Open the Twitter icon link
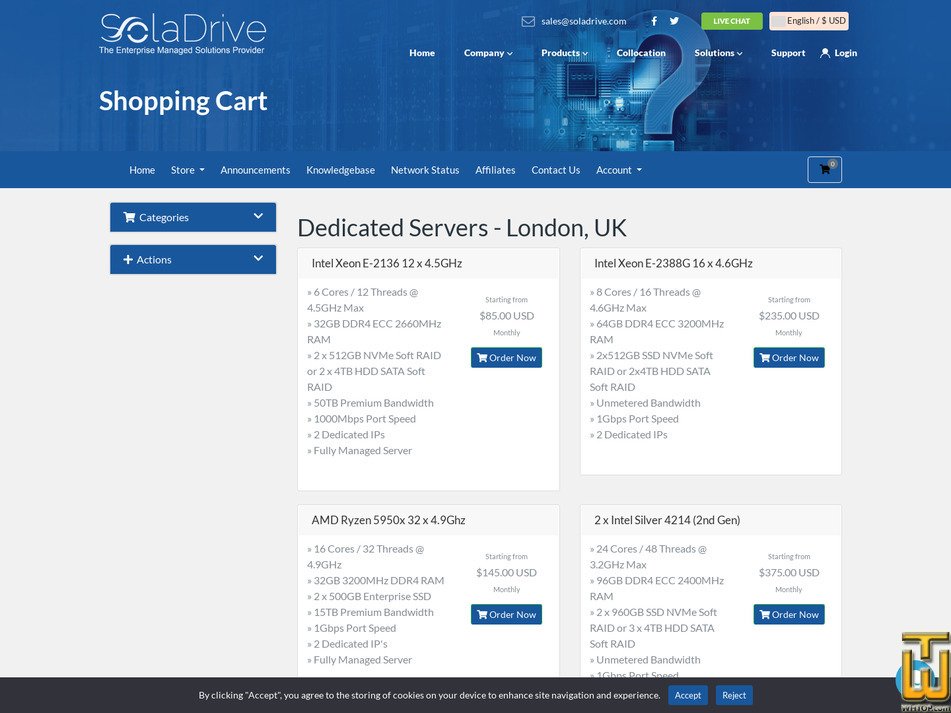 pyautogui.click(x=674, y=21)
